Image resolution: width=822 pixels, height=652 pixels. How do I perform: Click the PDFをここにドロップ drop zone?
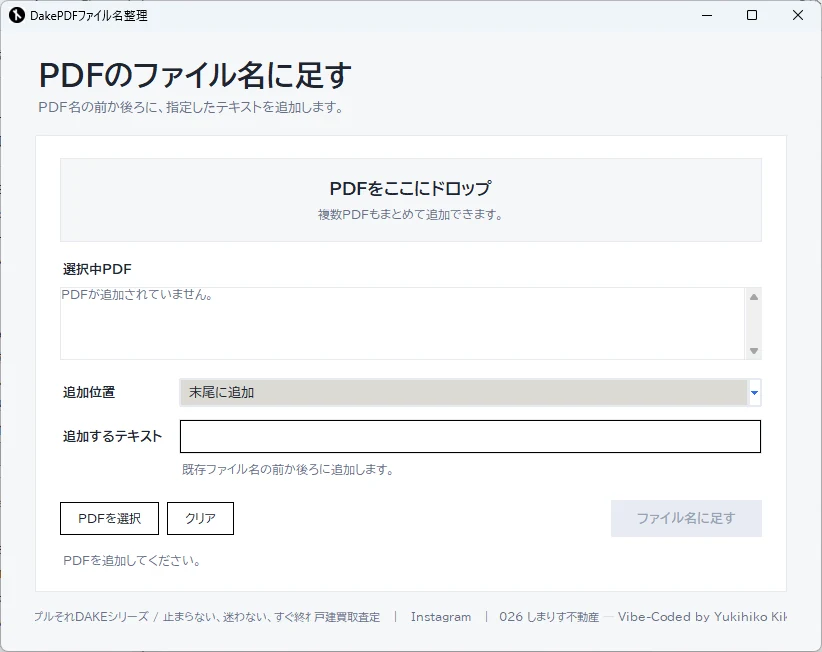pyautogui.click(x=411, y=200)
